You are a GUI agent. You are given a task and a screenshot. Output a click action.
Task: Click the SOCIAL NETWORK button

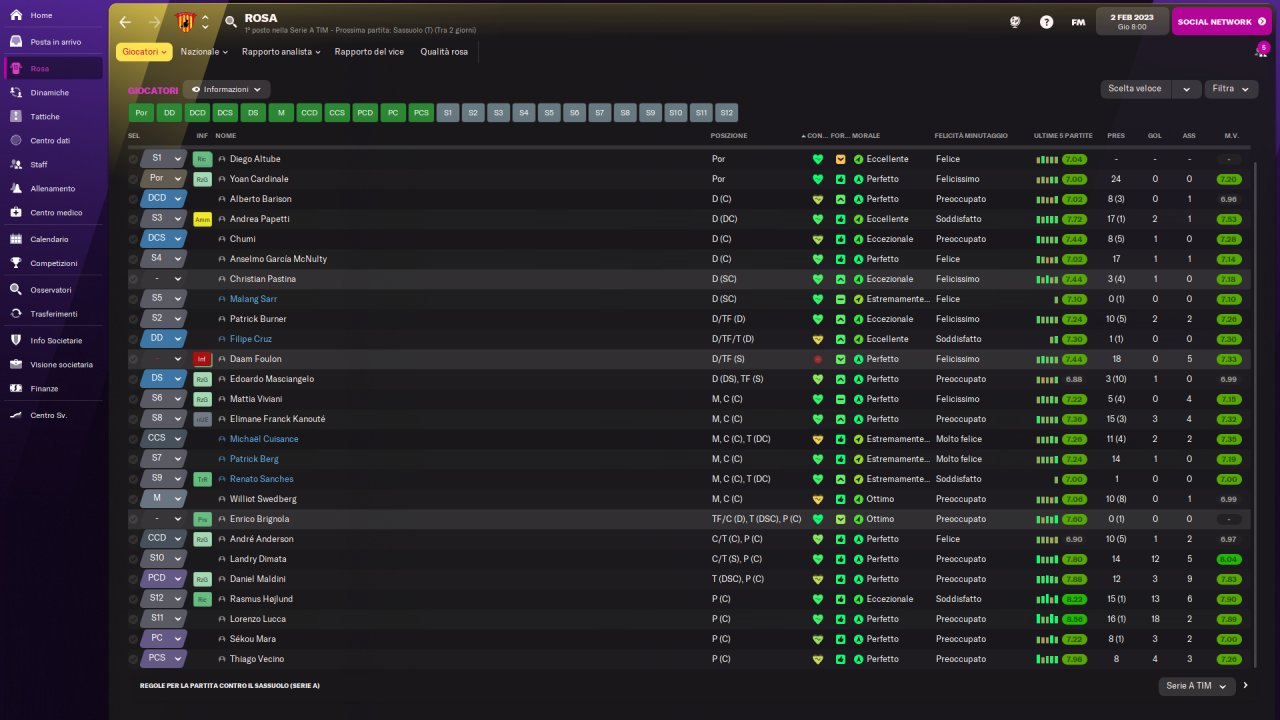tap(1221, 22)
